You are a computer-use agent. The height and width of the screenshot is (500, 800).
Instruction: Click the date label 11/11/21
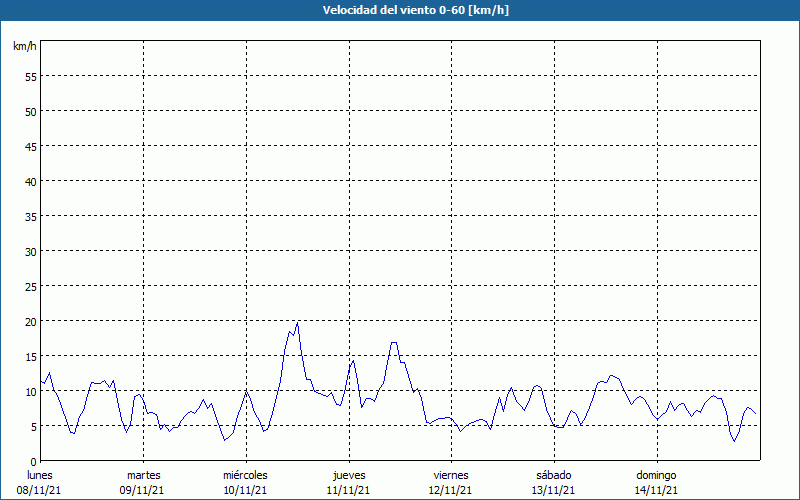[x=348, y=490]
